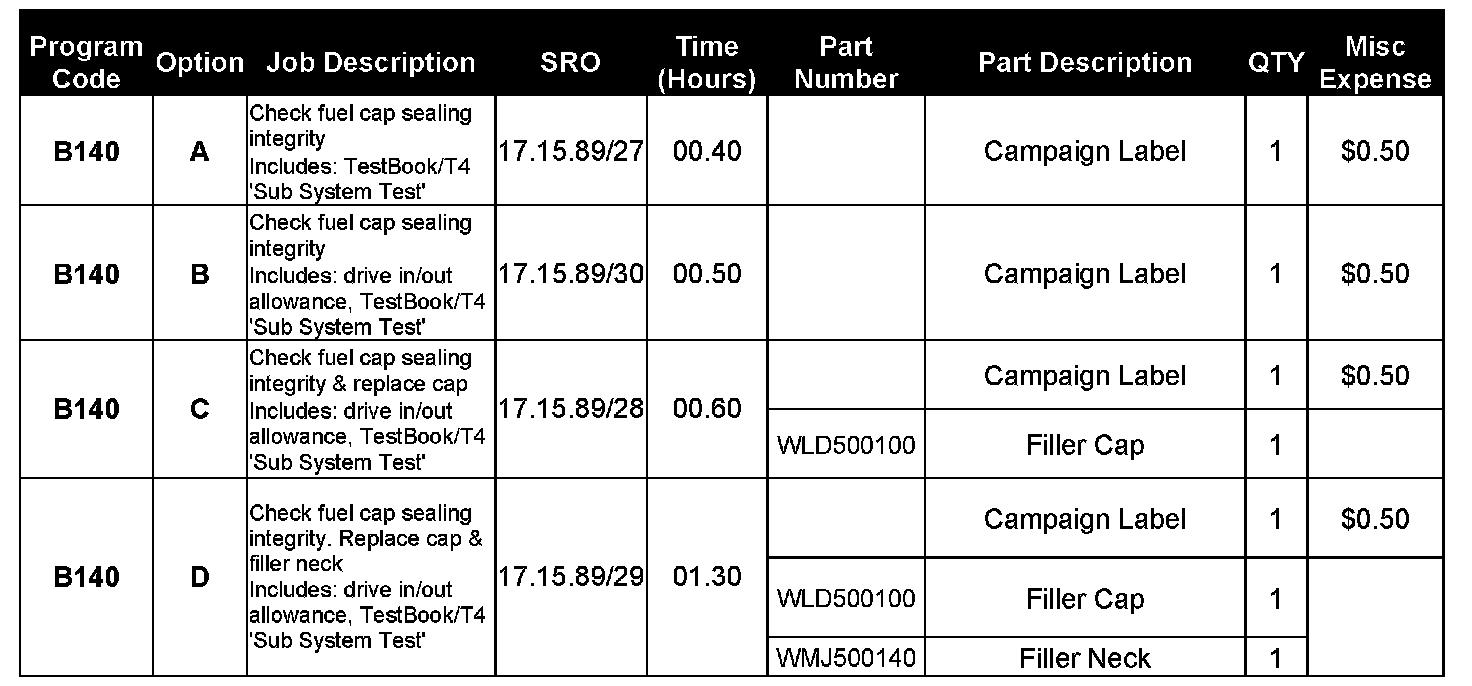This screenshot has width=1472, height=686.
Task: Select the Job Description column header
Action: [x=370, y=62]
